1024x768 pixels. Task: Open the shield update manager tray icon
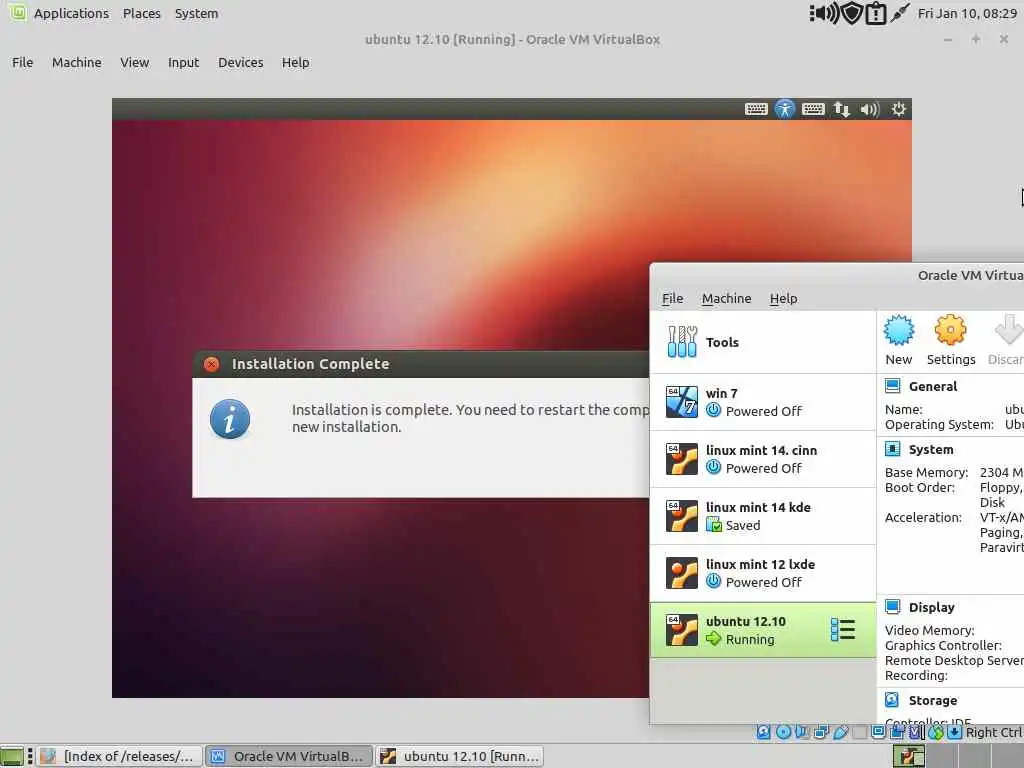tap(851, 13)
